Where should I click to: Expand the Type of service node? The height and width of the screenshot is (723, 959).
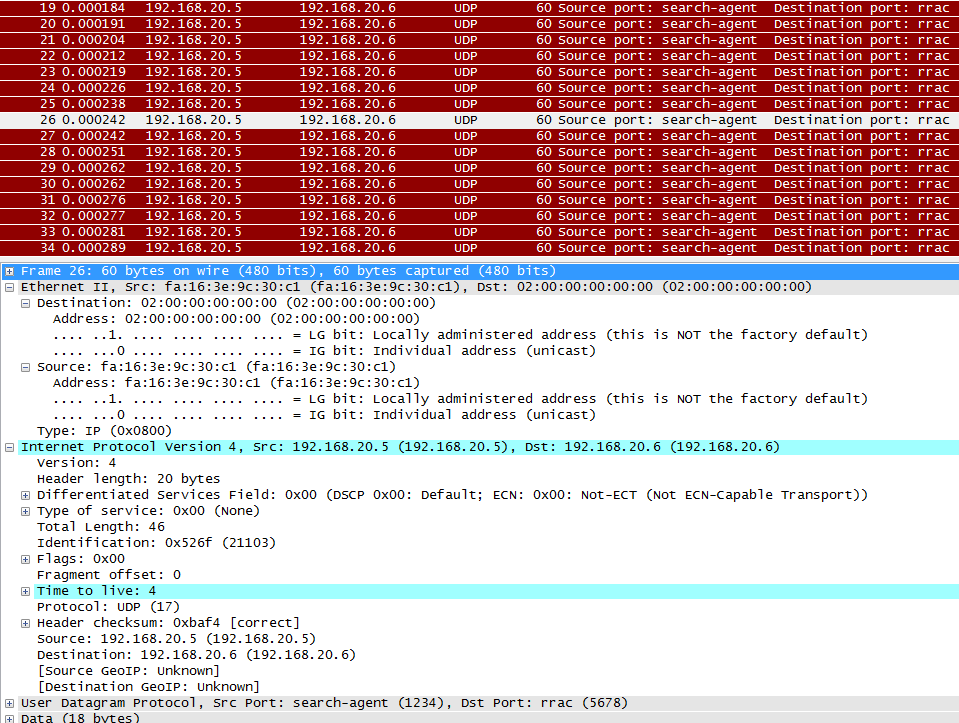click(x=25, y=511)
